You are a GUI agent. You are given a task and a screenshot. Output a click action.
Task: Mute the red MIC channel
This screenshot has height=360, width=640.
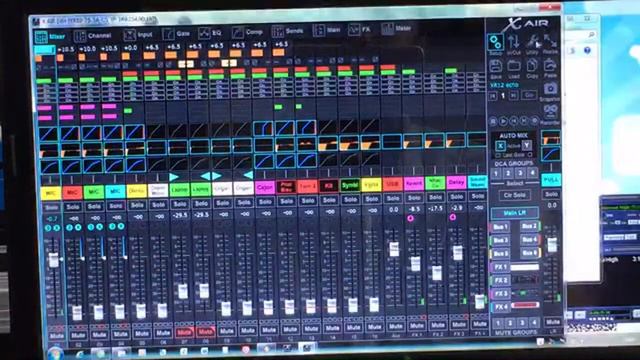click(78, 336)
